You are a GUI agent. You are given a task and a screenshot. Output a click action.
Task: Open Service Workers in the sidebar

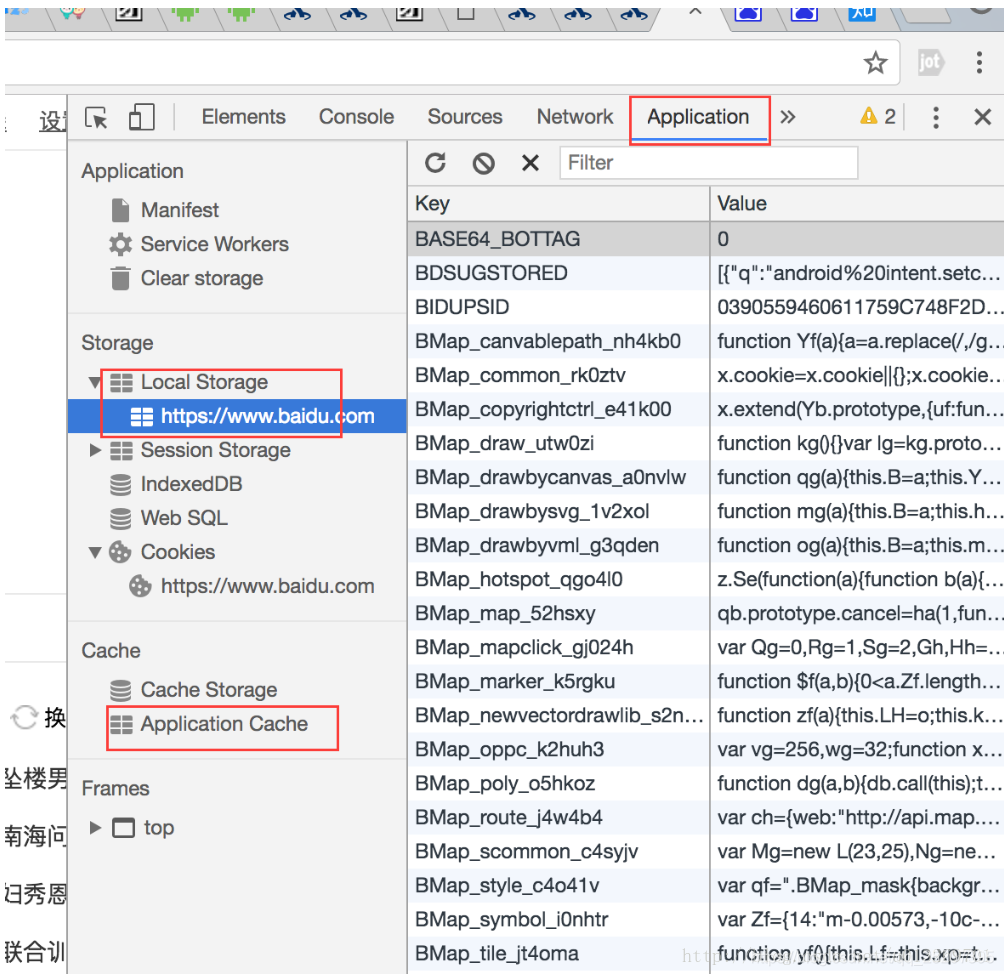coord(215,244)
